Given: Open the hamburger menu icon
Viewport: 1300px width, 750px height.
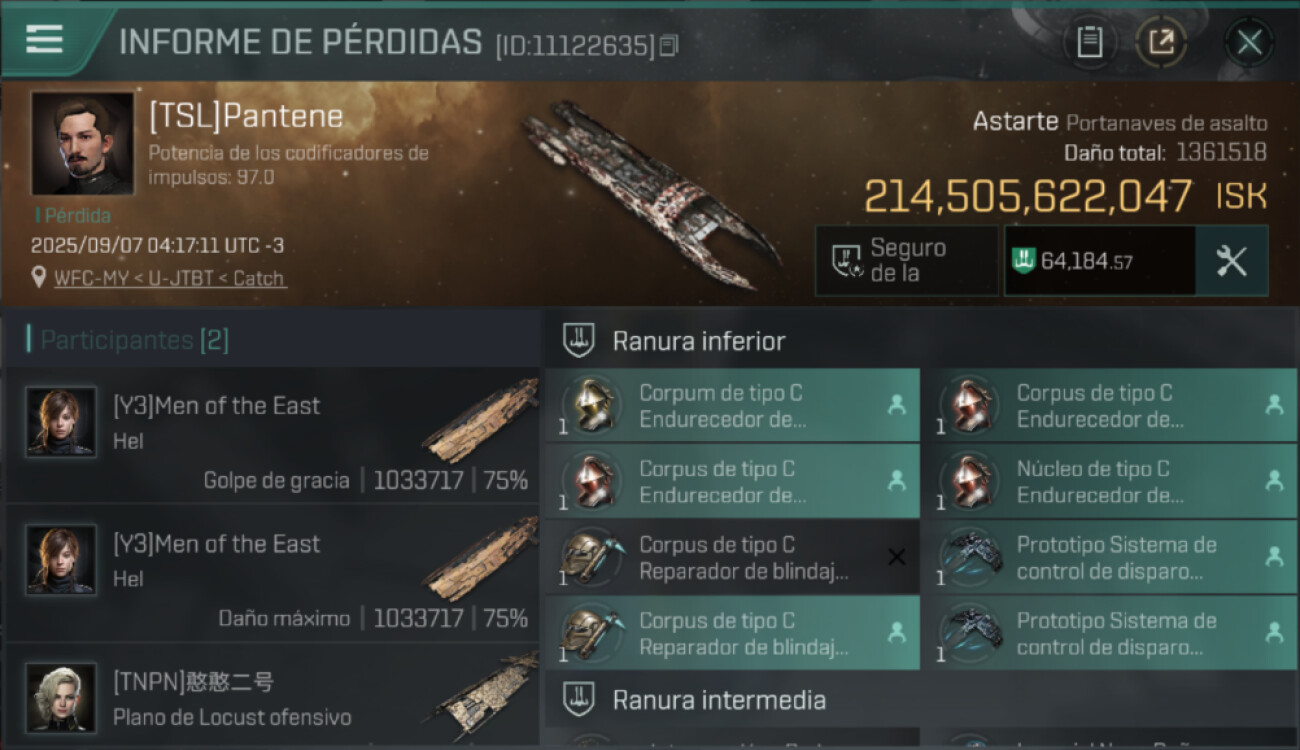Looking at the screenshot, I should [44, 39].
